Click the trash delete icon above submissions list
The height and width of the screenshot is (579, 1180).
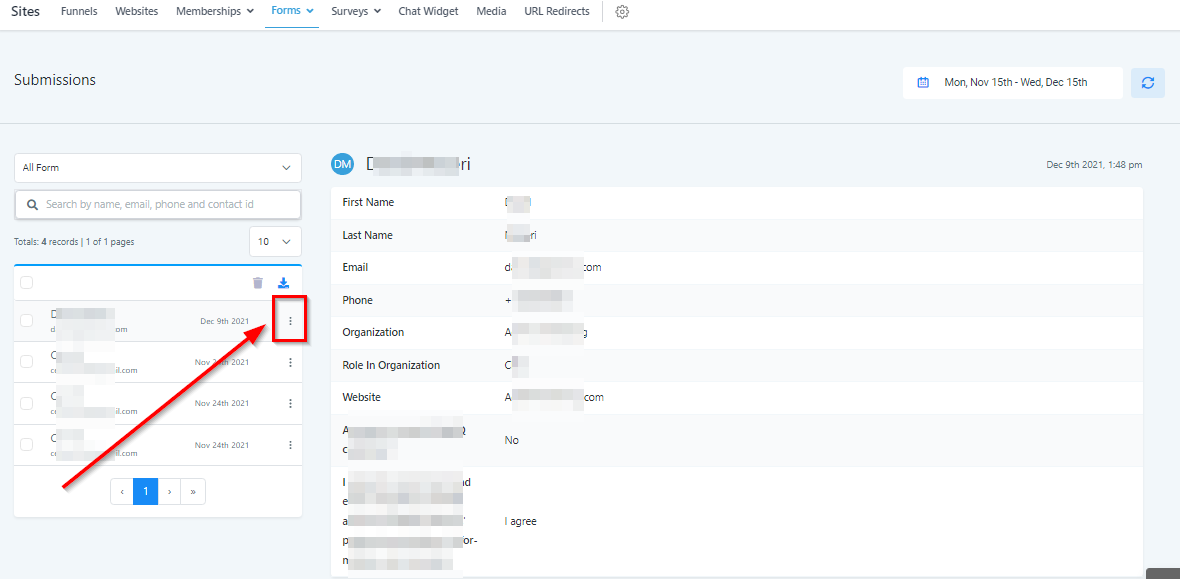click(x=258, y=283)
